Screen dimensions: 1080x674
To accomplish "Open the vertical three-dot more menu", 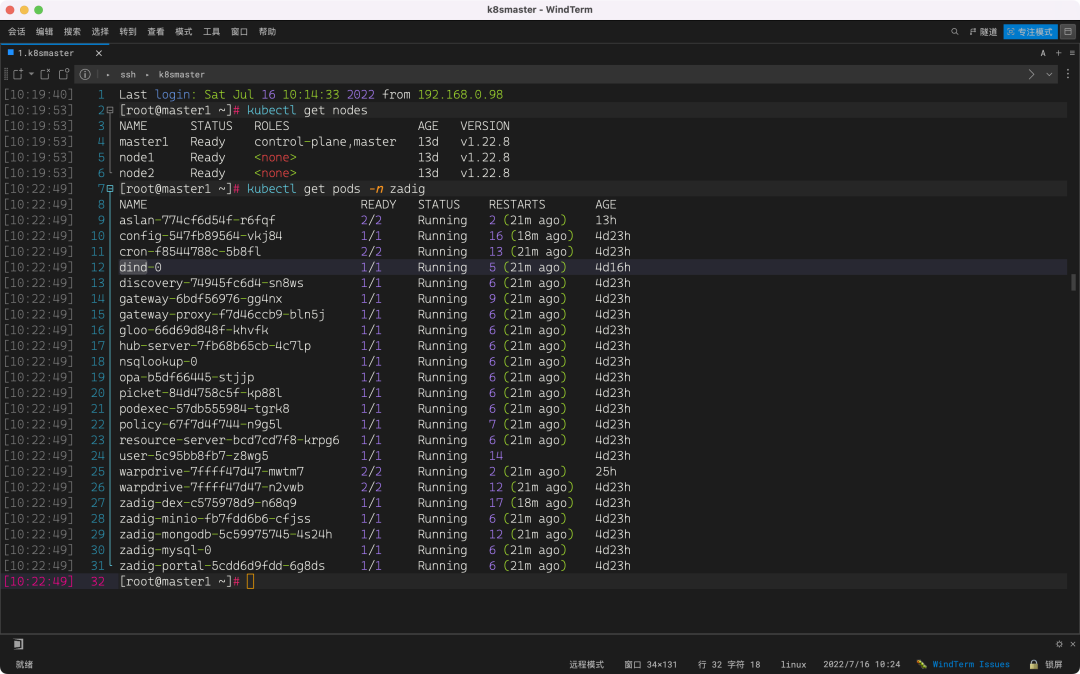I will [1068, 74].
